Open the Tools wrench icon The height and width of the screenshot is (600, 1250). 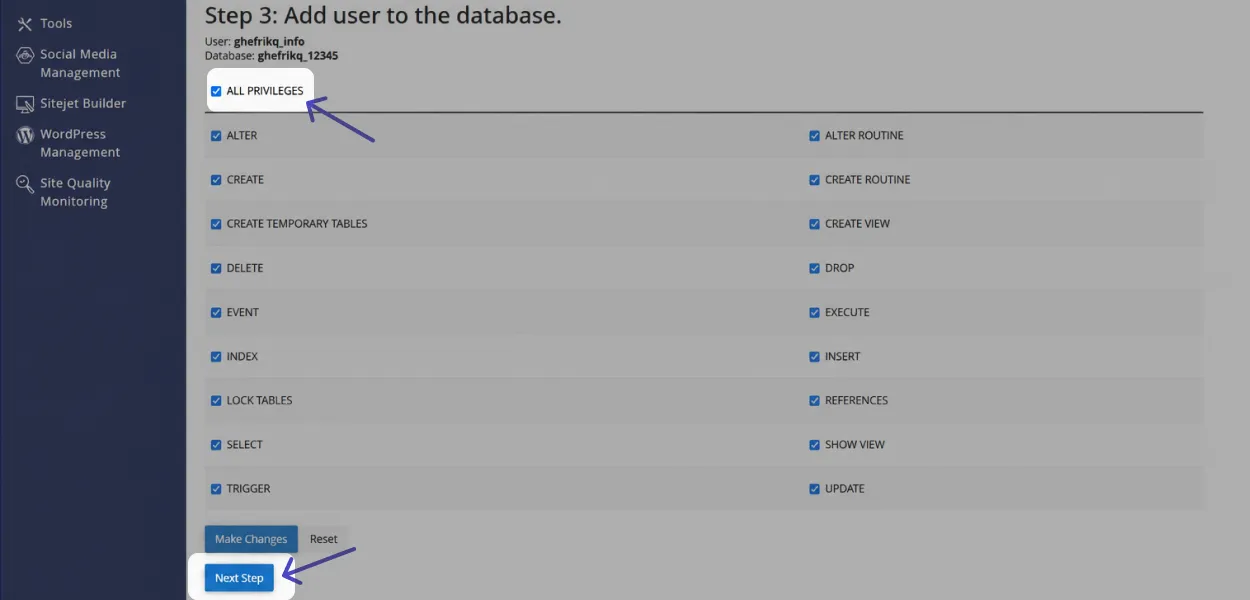point(25,24)
